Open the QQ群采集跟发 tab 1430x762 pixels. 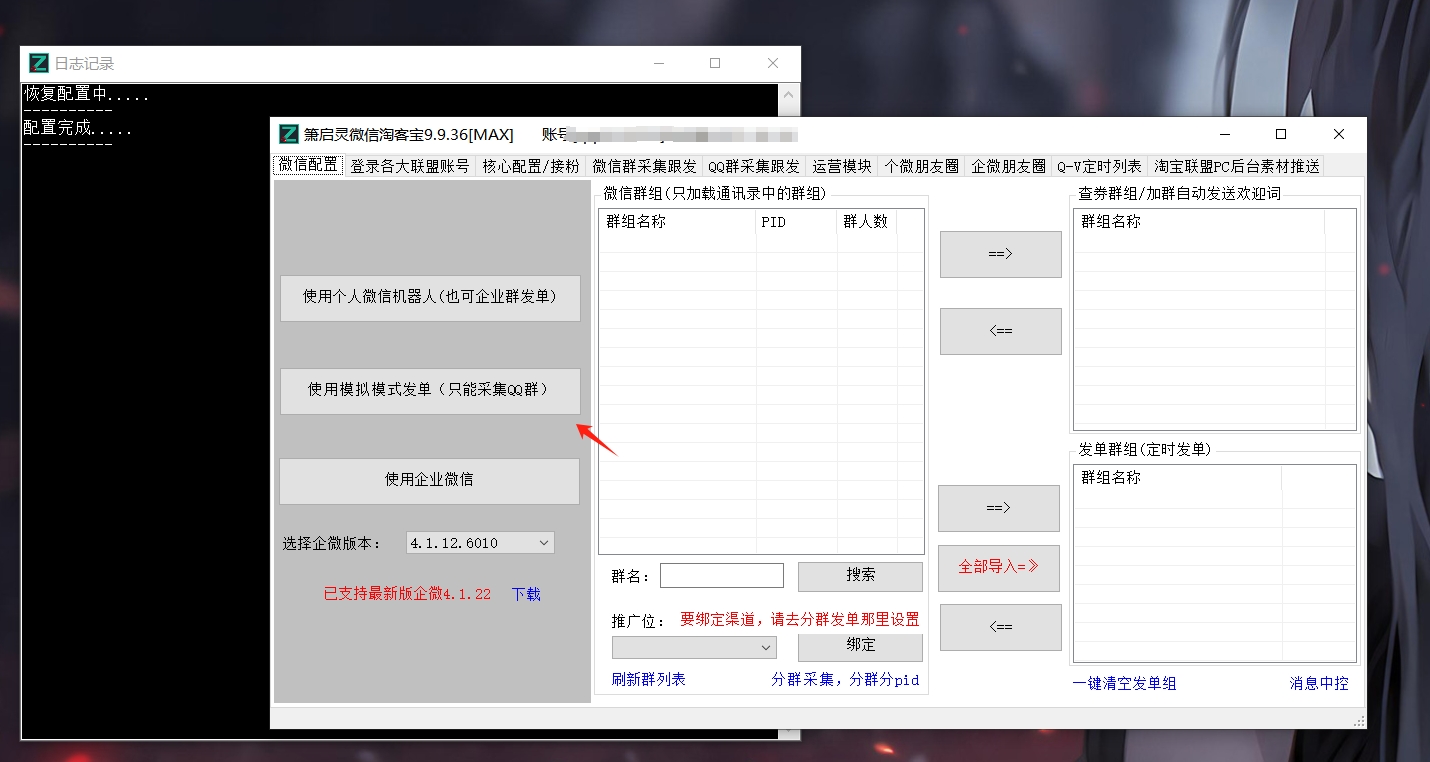click(x=754, y=166)
